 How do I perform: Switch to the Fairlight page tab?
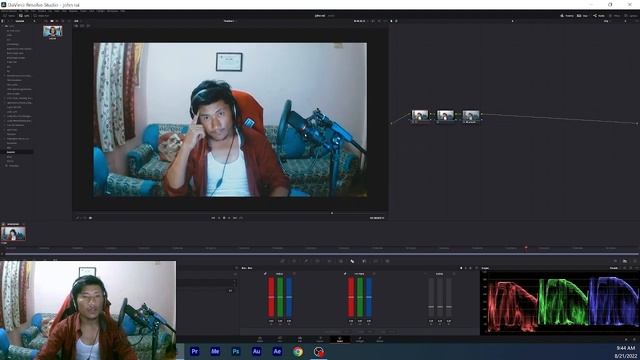360,340
